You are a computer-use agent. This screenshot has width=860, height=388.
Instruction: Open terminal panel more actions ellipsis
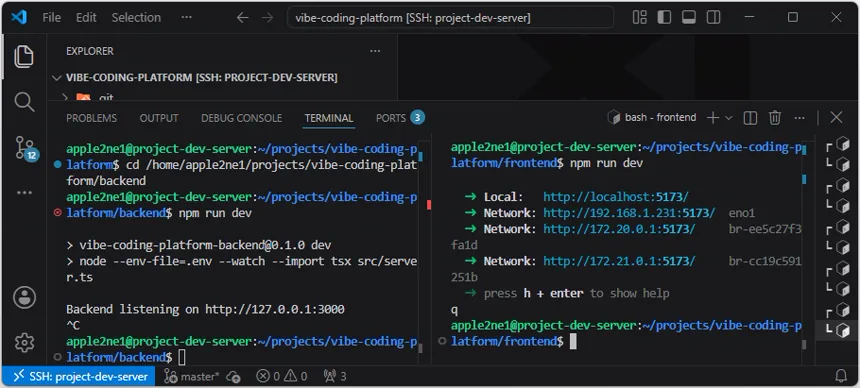(x=800, y=117)
